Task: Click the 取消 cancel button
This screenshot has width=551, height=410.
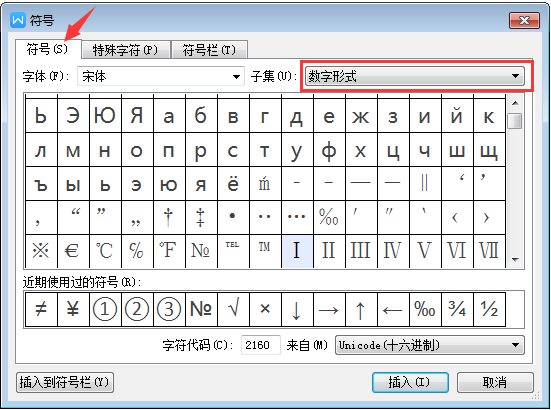Action: point(495,382)
